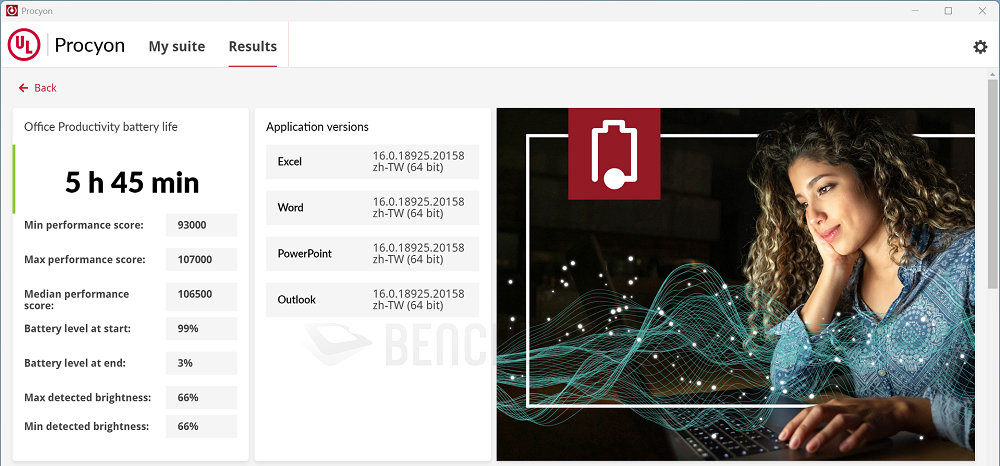
Task: Click the Application versions heading
Action: point(317,127)
